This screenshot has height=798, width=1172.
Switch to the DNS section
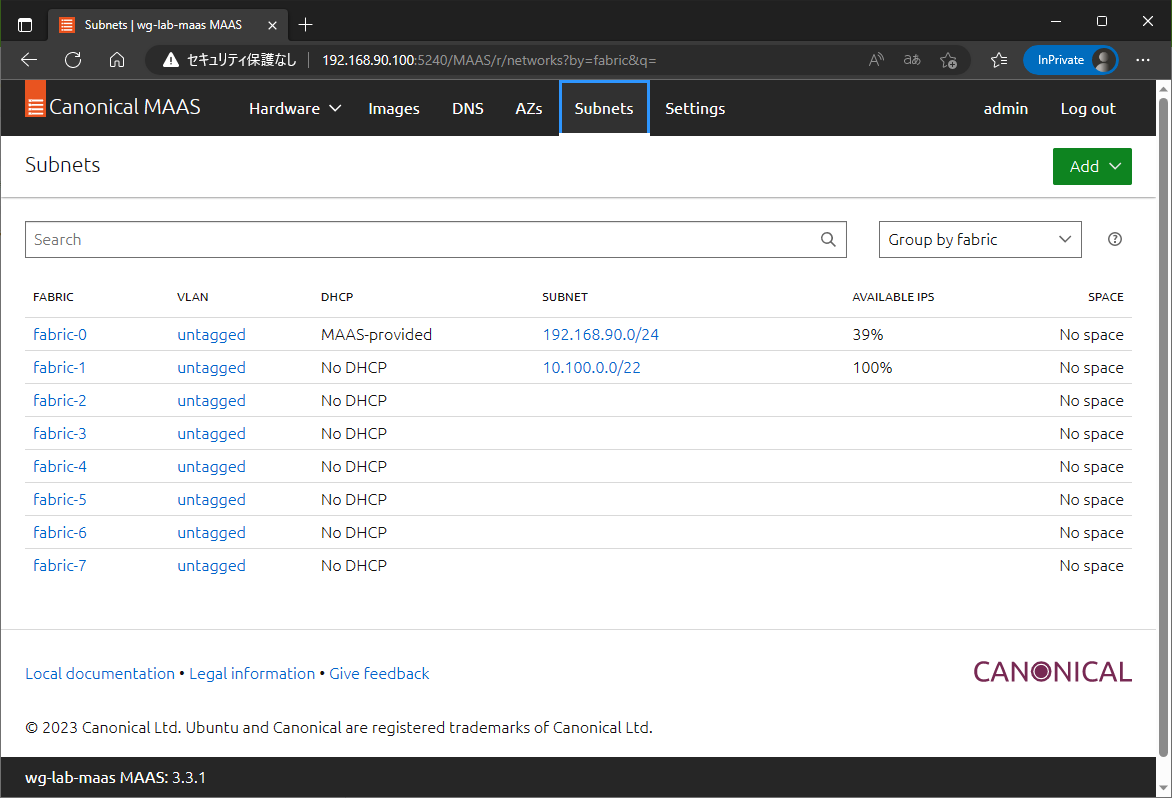pos(468,108)
